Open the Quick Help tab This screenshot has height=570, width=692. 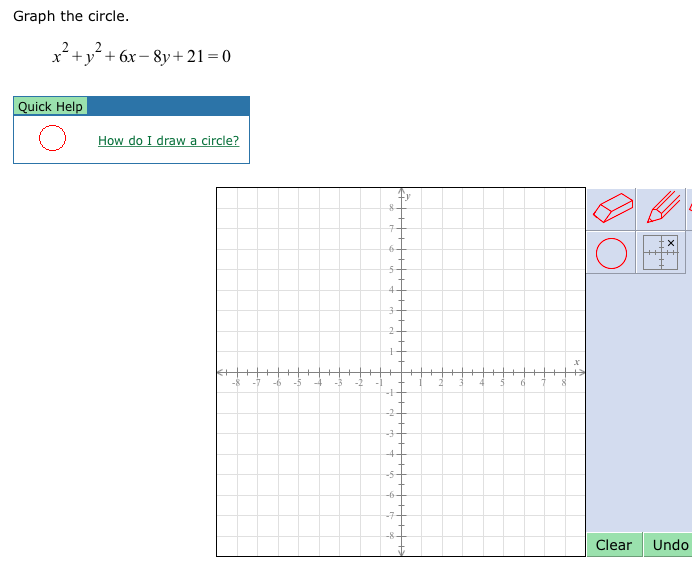[x=50, y=106]
